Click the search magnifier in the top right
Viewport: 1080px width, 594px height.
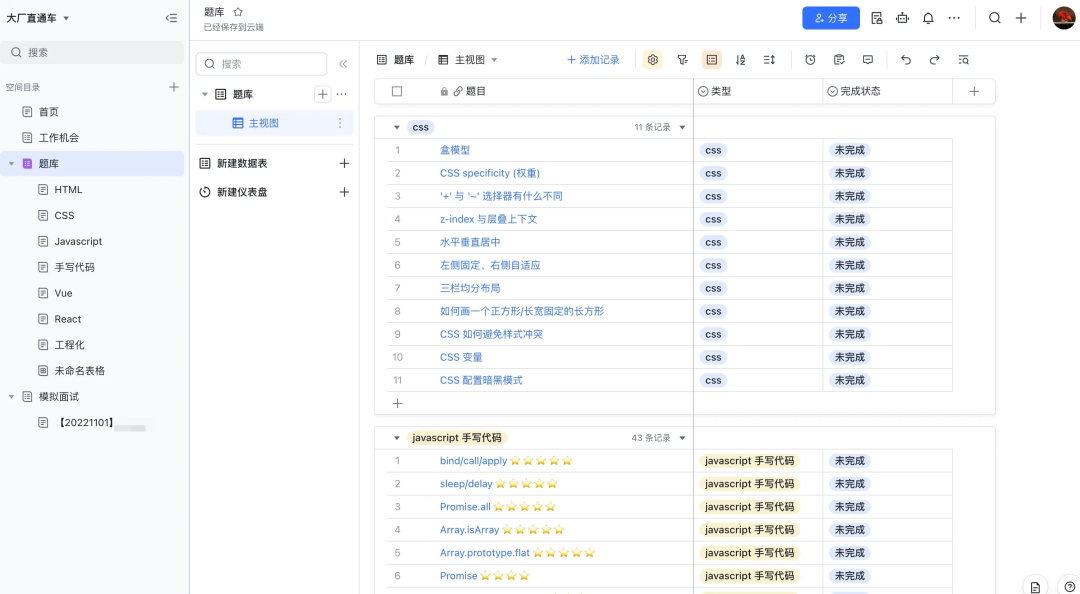pos(995,18)
